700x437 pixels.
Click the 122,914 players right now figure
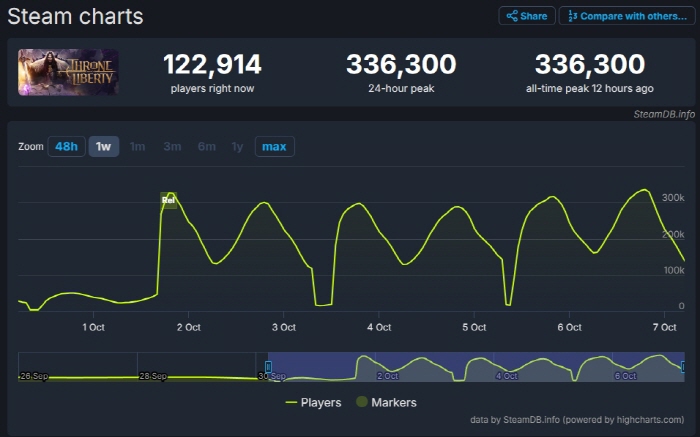212,64
